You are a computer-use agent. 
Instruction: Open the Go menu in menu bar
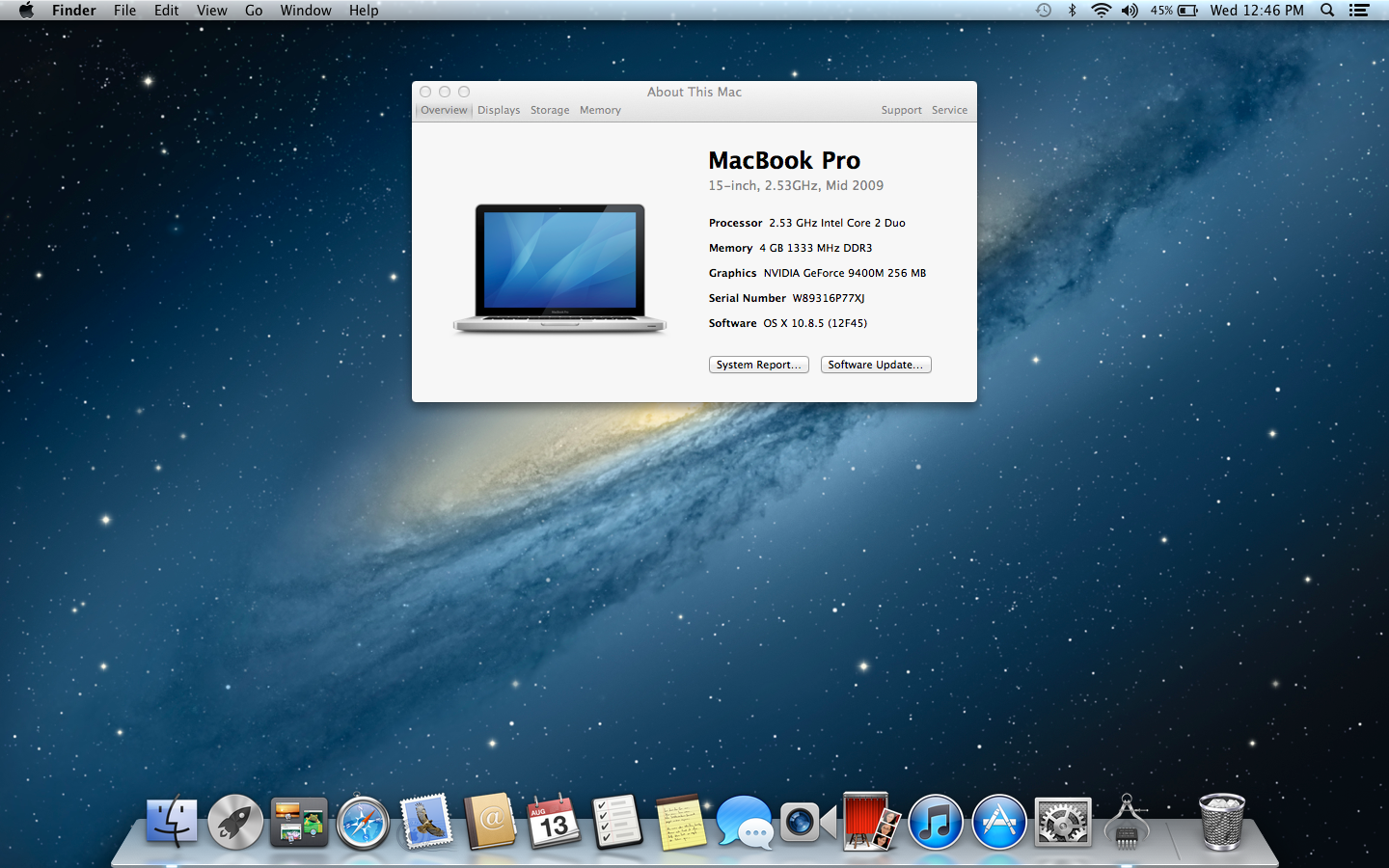pos(254,11)
